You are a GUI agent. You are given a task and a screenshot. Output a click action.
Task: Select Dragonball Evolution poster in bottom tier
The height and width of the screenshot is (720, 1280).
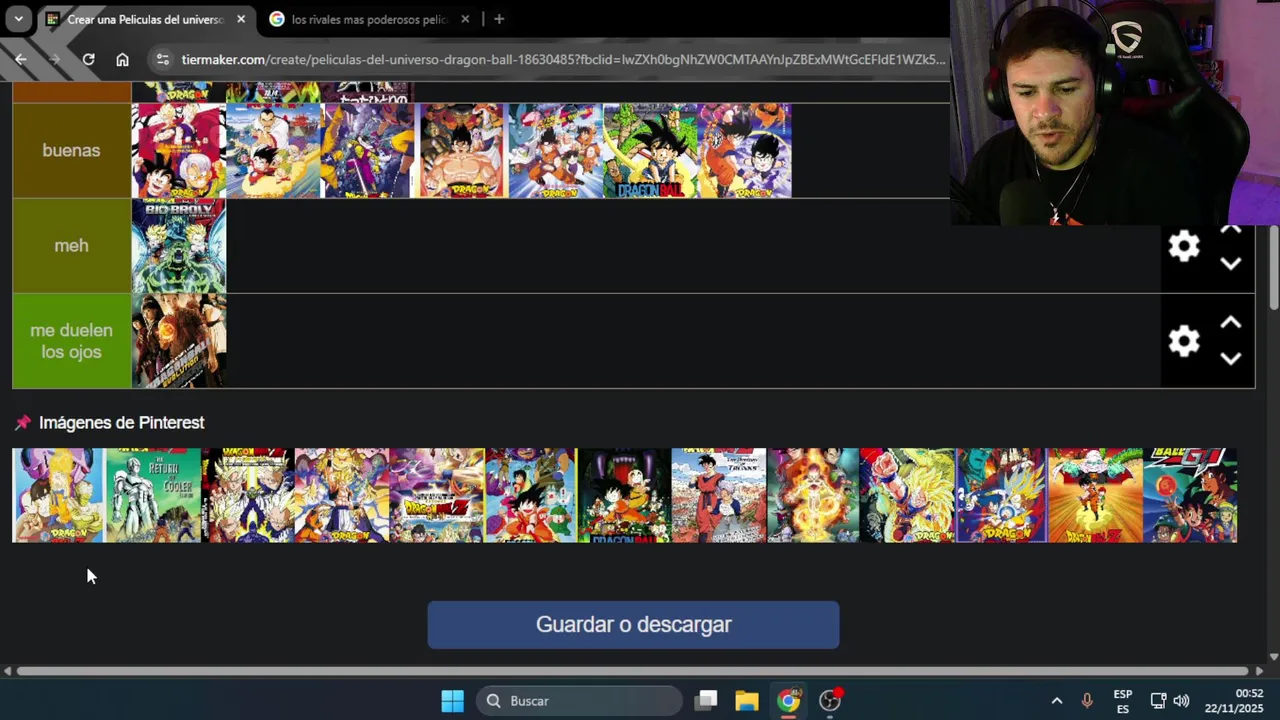178,340
